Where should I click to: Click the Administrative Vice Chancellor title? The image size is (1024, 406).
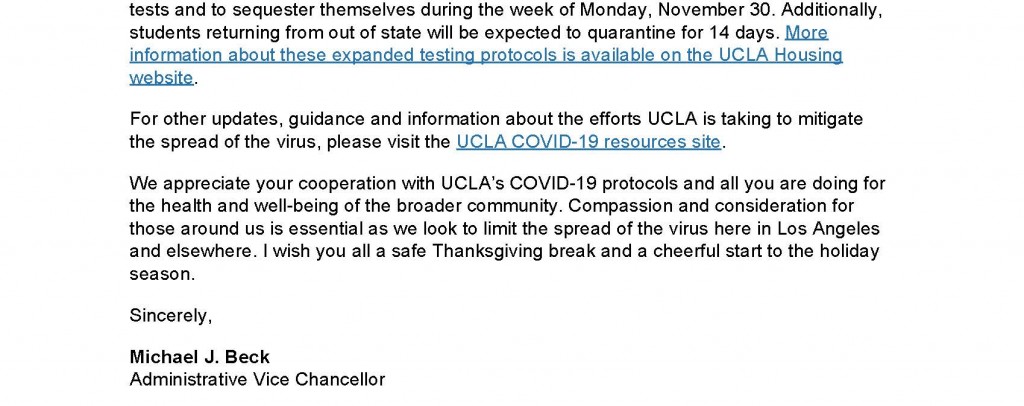(257, 380)
